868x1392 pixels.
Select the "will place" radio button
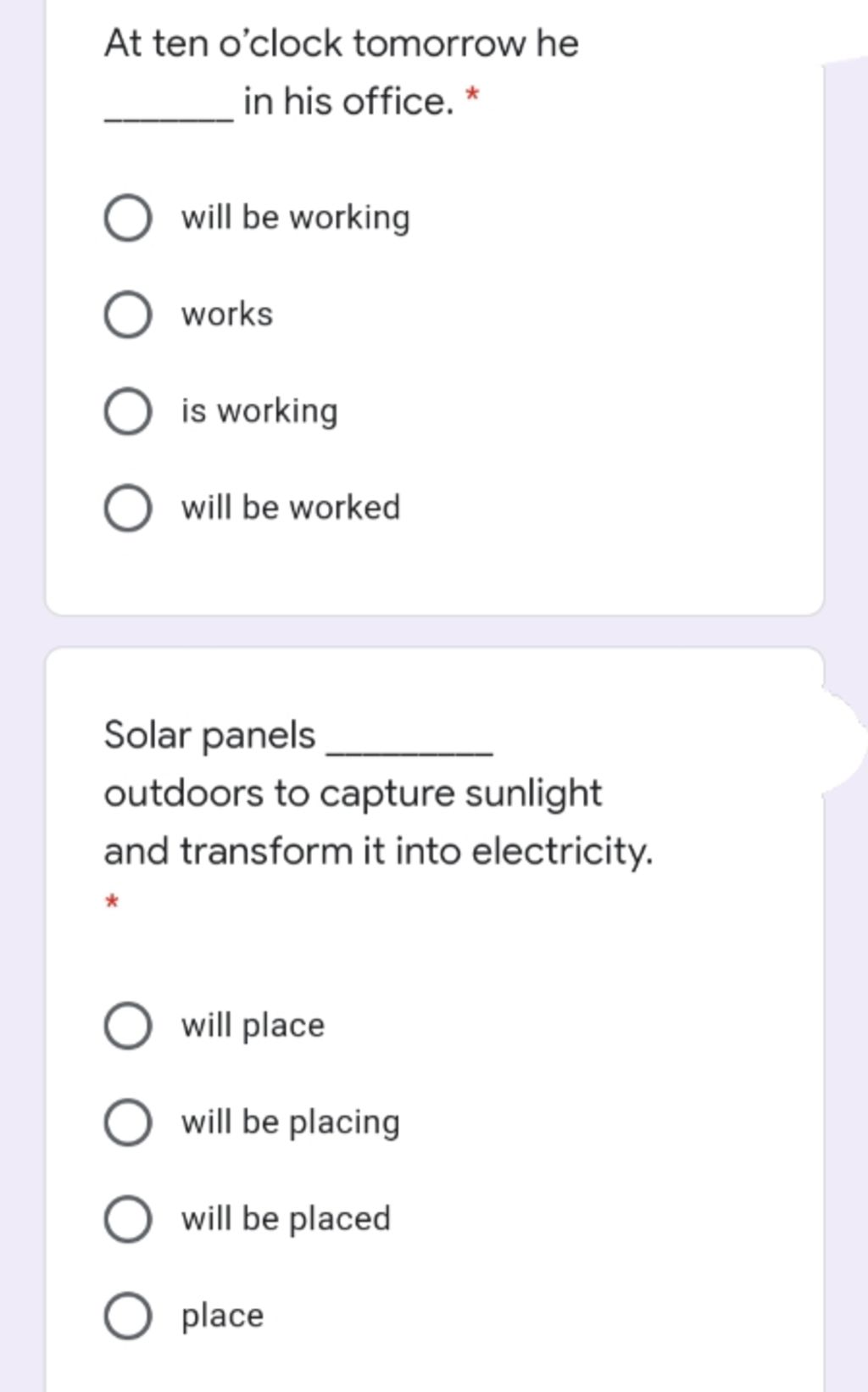point(128,1026)
